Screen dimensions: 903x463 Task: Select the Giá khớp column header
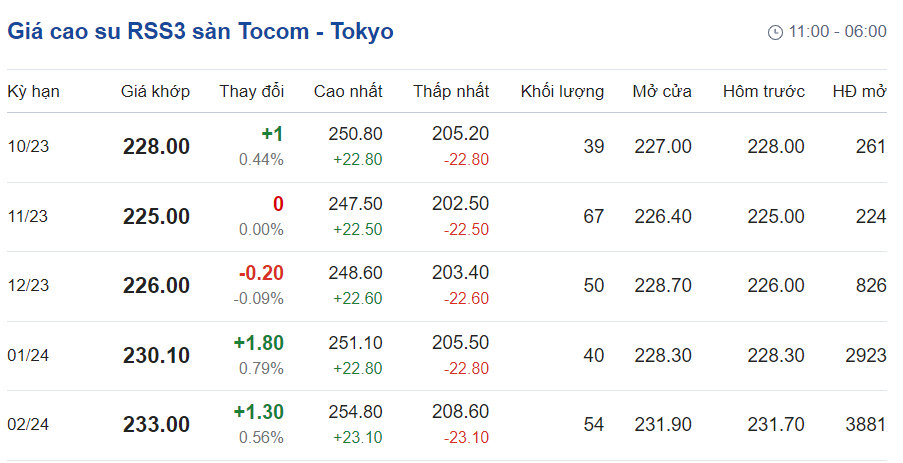155,92
